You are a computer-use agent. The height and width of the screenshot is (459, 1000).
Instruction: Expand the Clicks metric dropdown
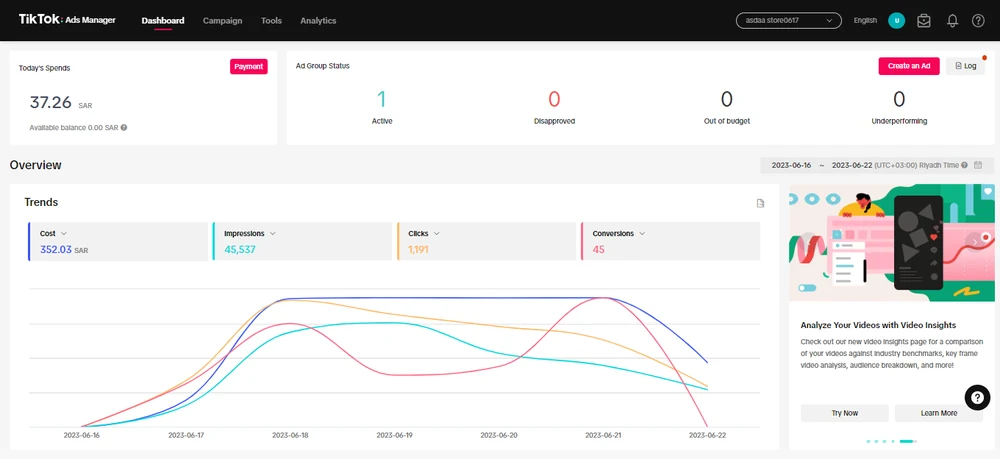coord(437,234)
